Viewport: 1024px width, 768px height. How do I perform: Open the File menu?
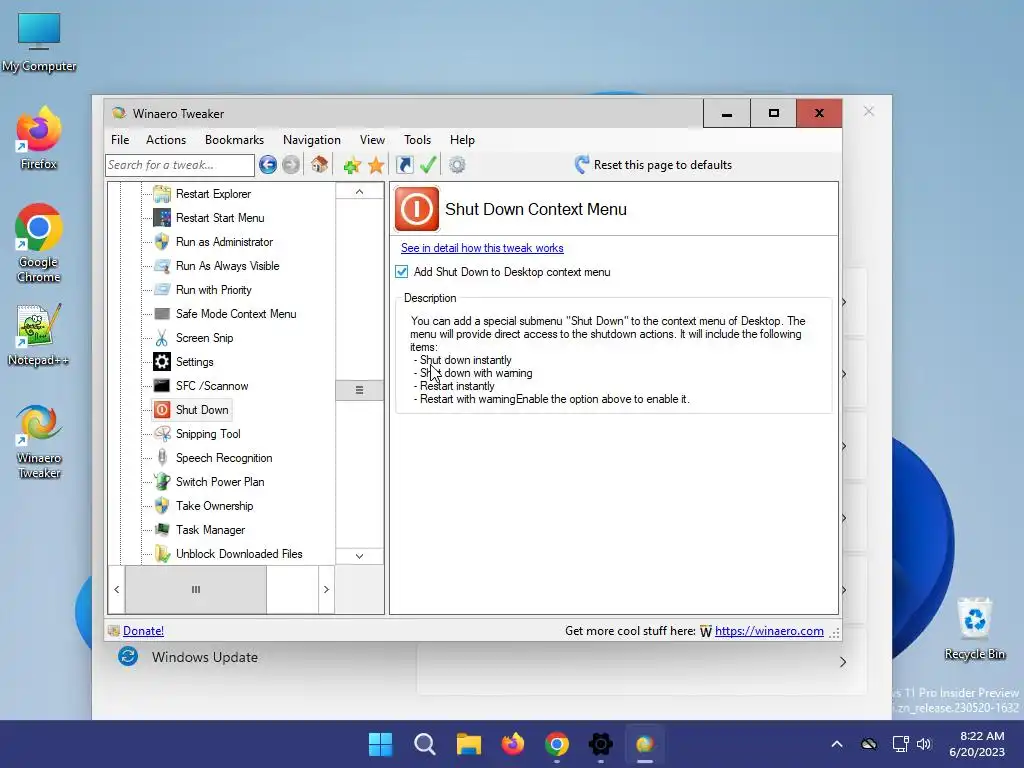120,140
